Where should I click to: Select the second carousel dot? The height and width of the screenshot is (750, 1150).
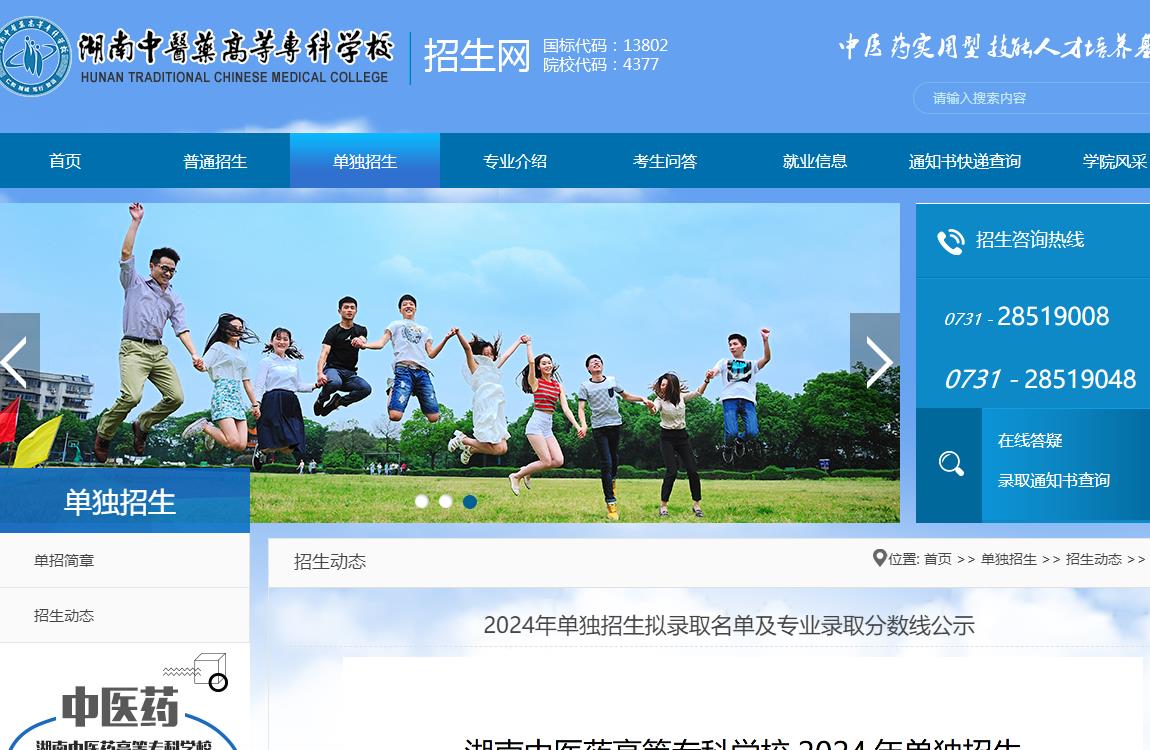click(x=445, y=501)
